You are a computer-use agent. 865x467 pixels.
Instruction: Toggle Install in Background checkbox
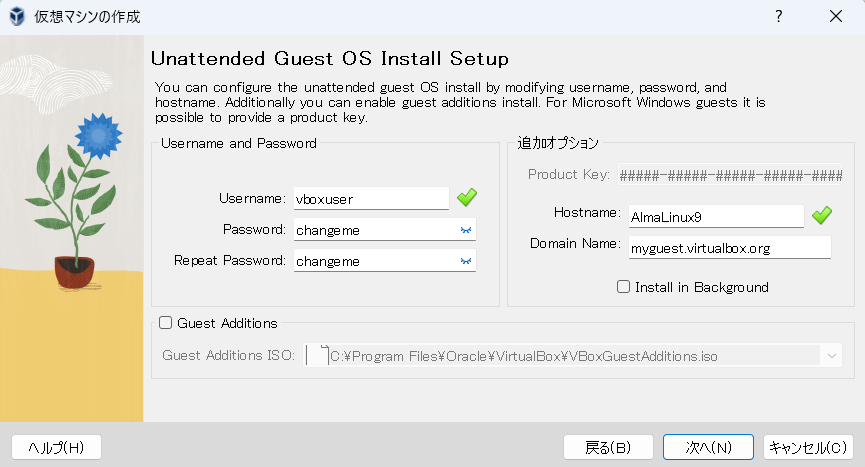click(624, 287)
